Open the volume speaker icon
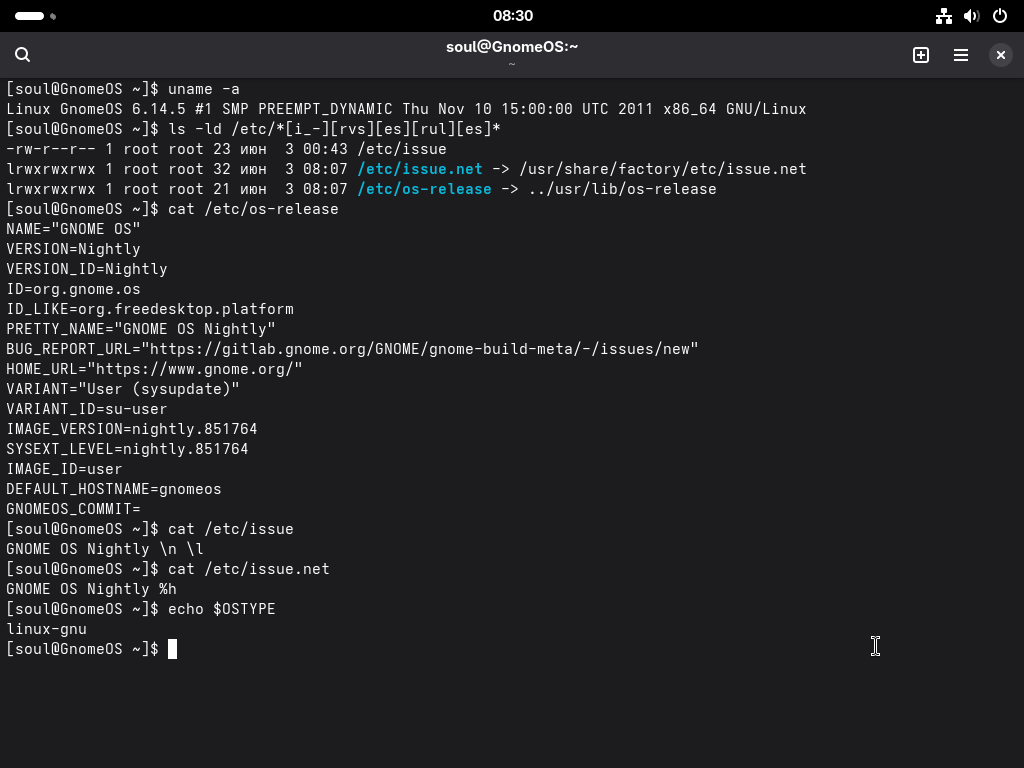Screen dimensions: 1024x768 (972, 16)
